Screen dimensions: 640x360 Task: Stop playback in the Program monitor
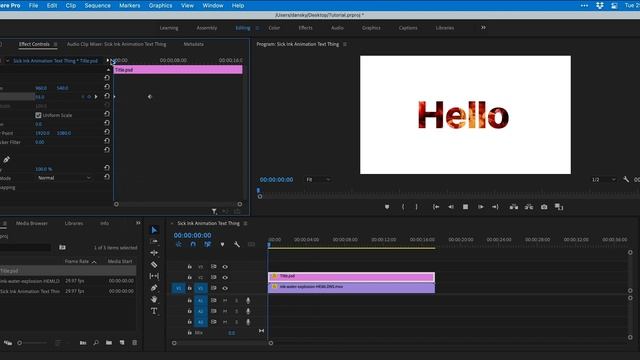465,207
